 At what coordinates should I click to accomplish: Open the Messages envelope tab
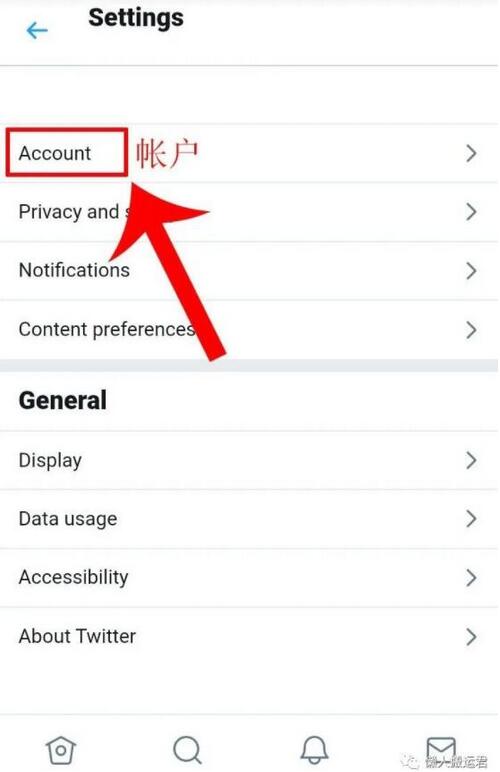440,749
